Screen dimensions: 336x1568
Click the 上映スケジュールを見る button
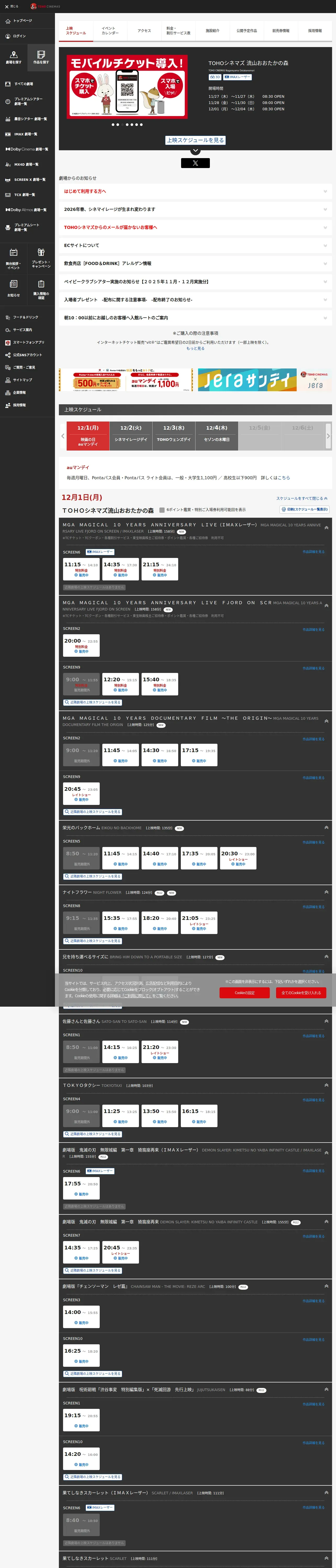tap(195, 140)
